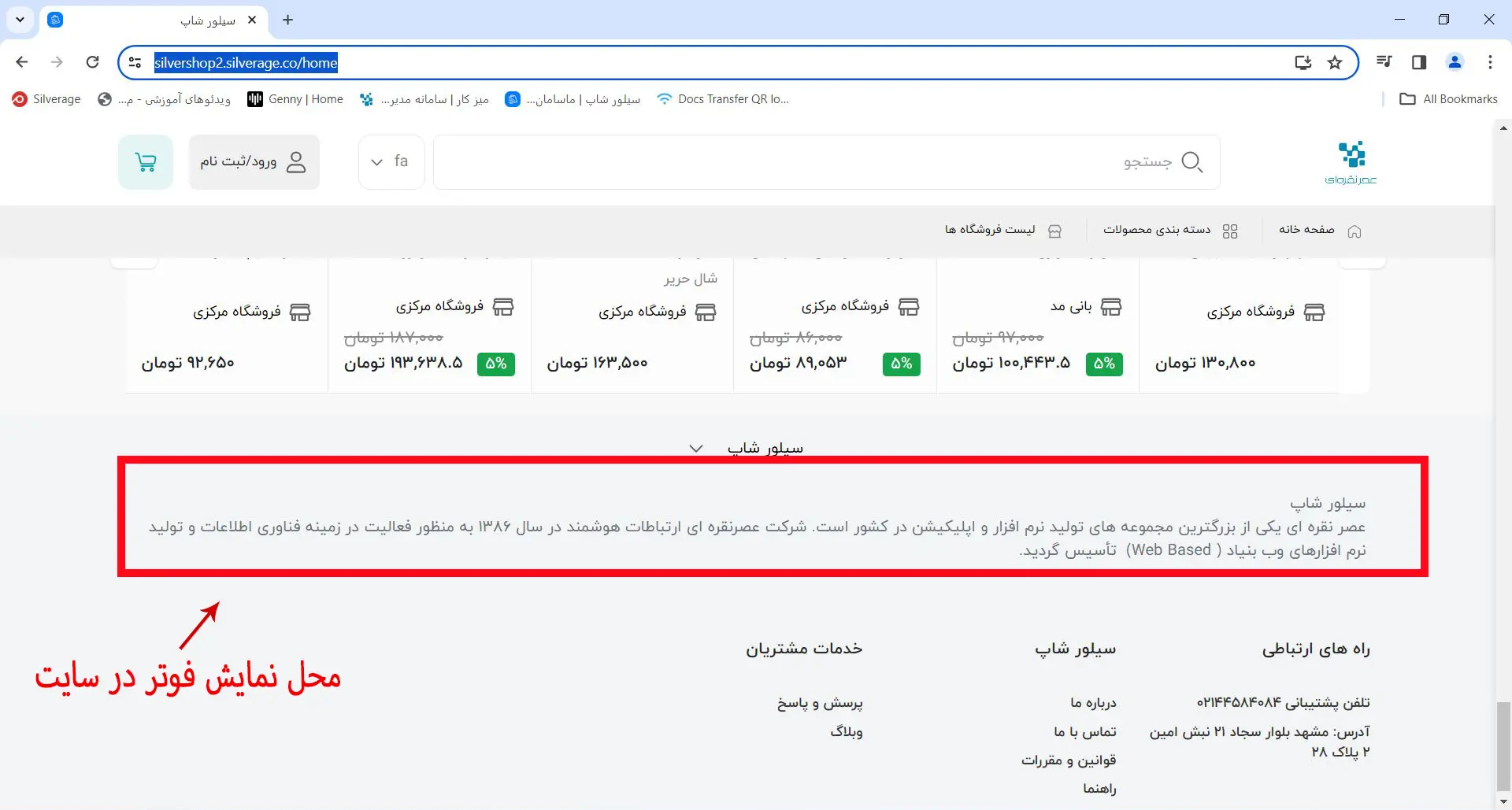Click the ۵% badge on the ۱۰۰,۴۴۳.۵ card
This screenshot has width=1512, height=810.
(1104, 364)
